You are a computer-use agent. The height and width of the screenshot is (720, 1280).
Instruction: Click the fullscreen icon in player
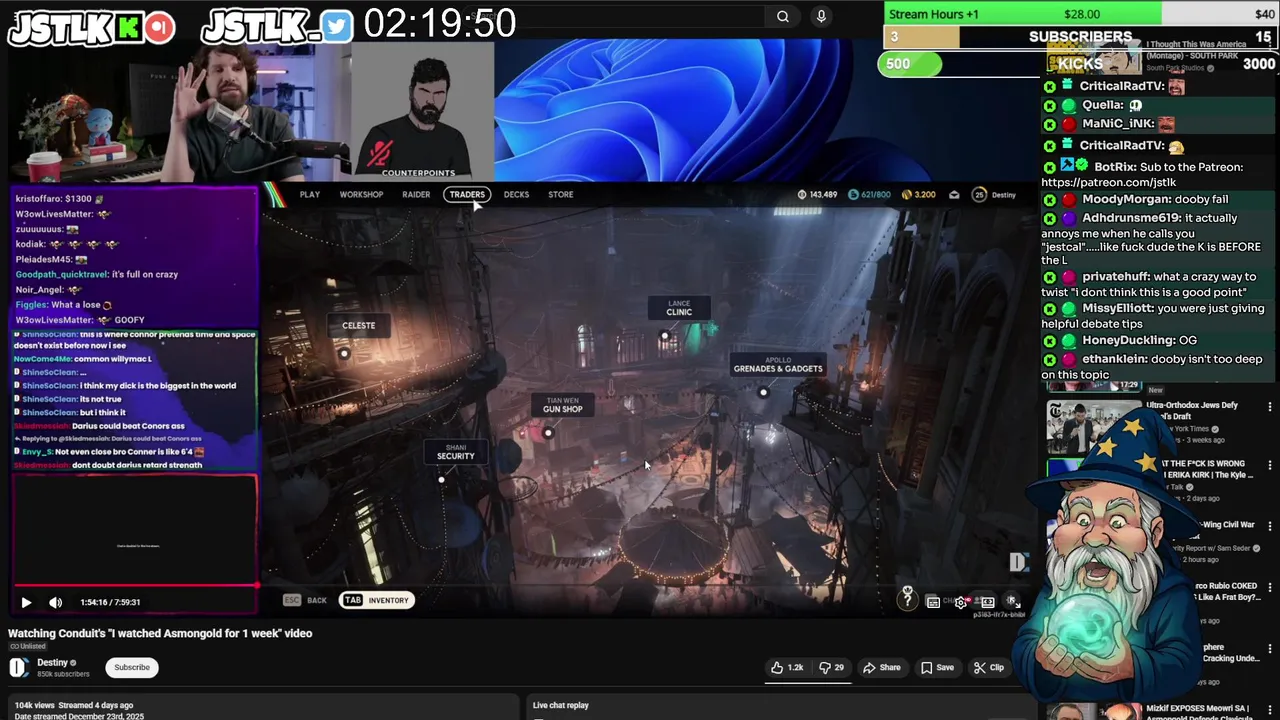1012,602
